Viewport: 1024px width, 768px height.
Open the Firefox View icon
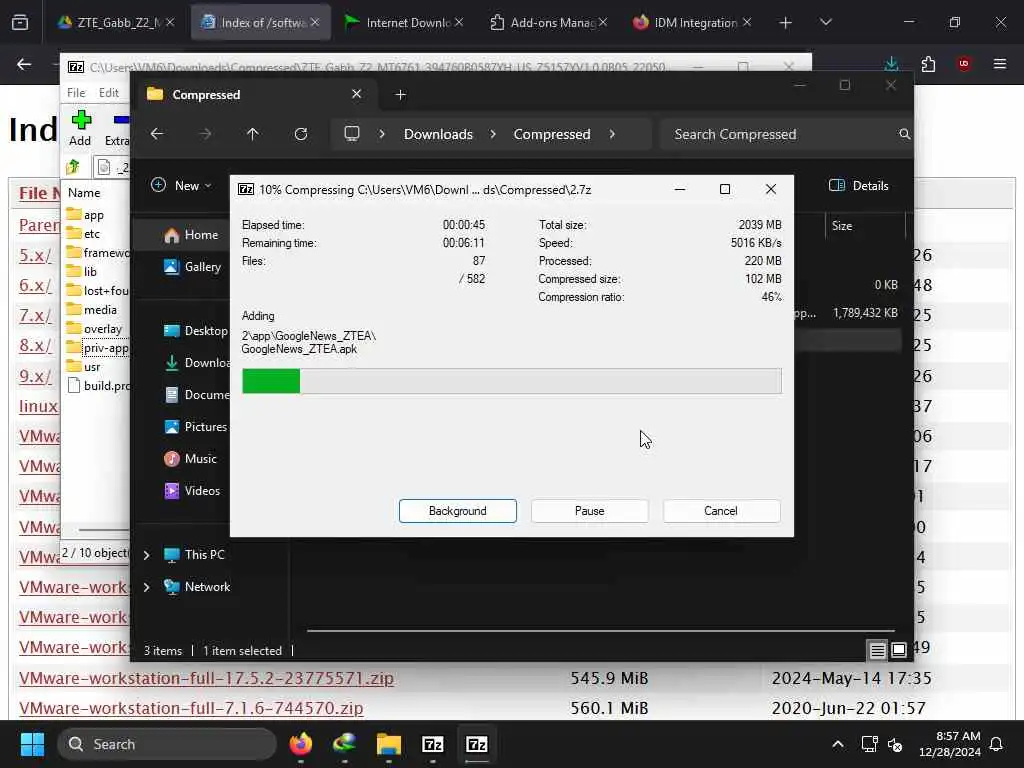click(x=20, y=22)
